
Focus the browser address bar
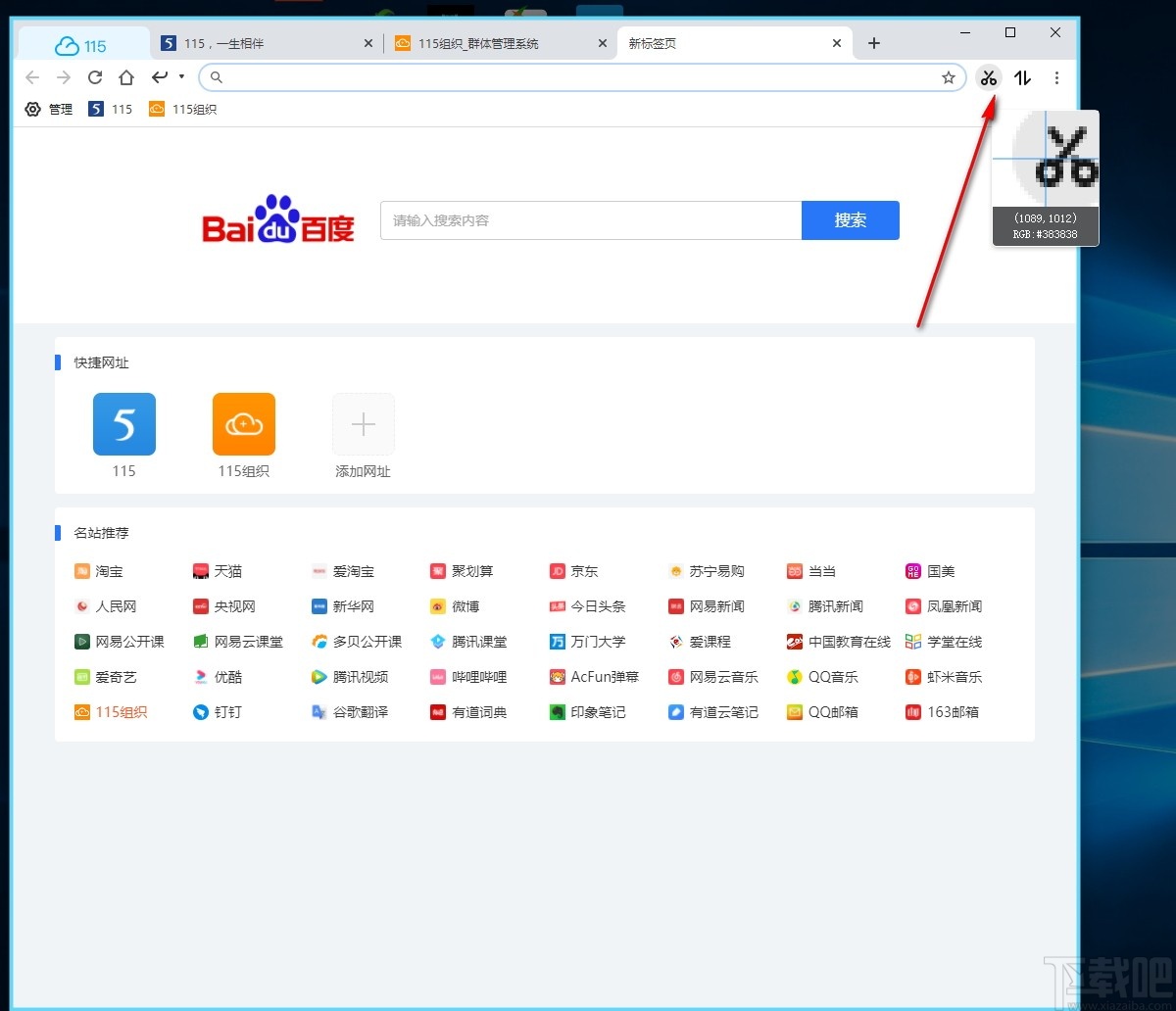pos(582,77)
